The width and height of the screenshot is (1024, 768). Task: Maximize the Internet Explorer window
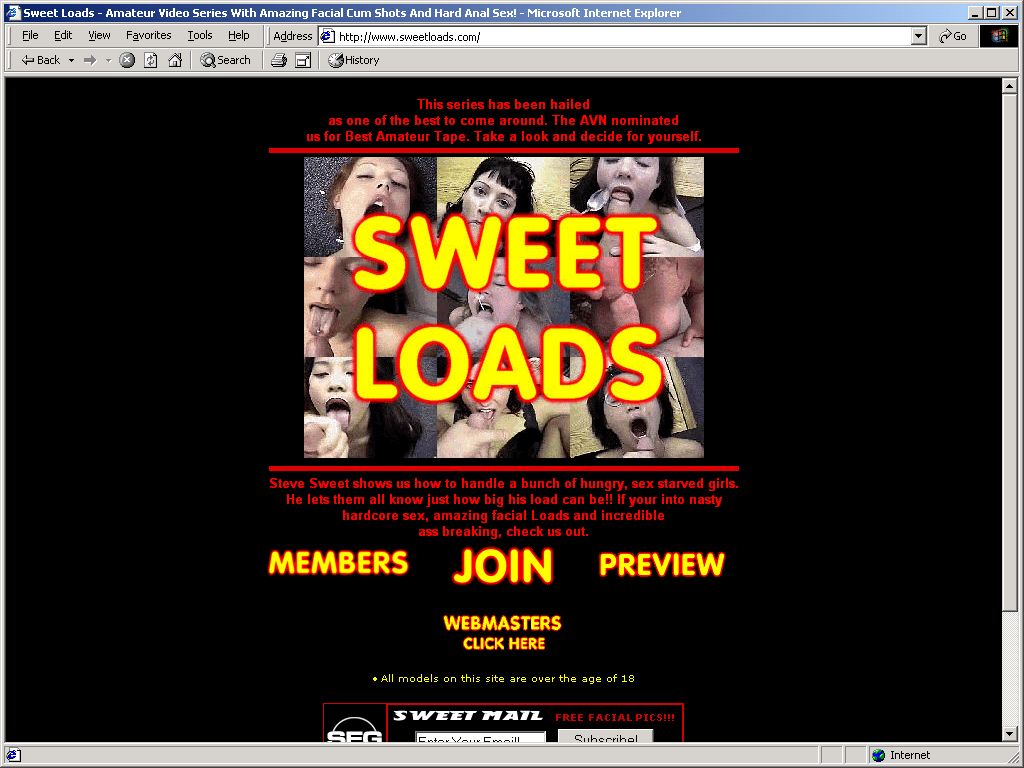991,12
